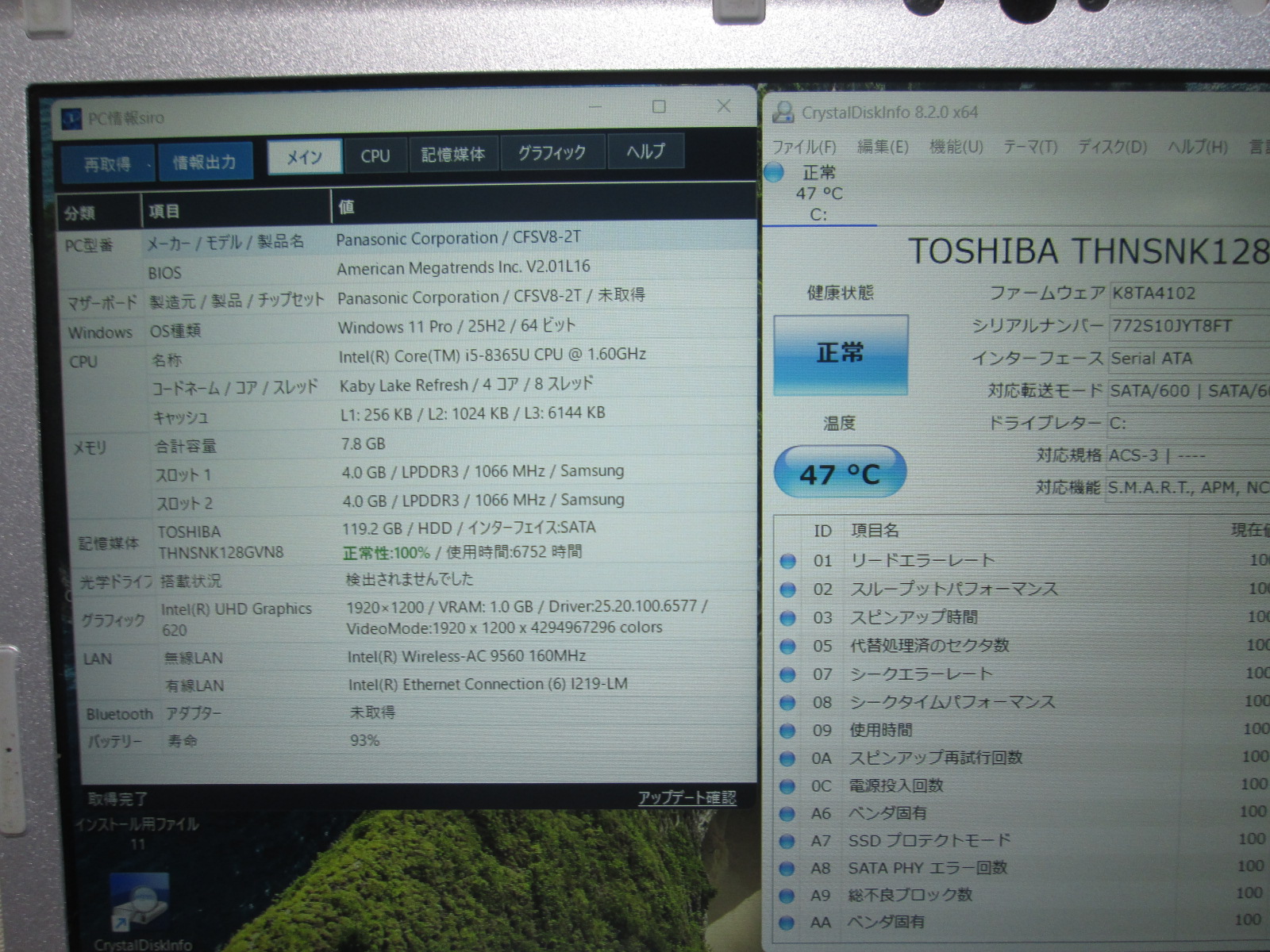The height and width of the screenshot is (952, 1270).
Task: Open the 編集(E) menu
Action: 883,147
